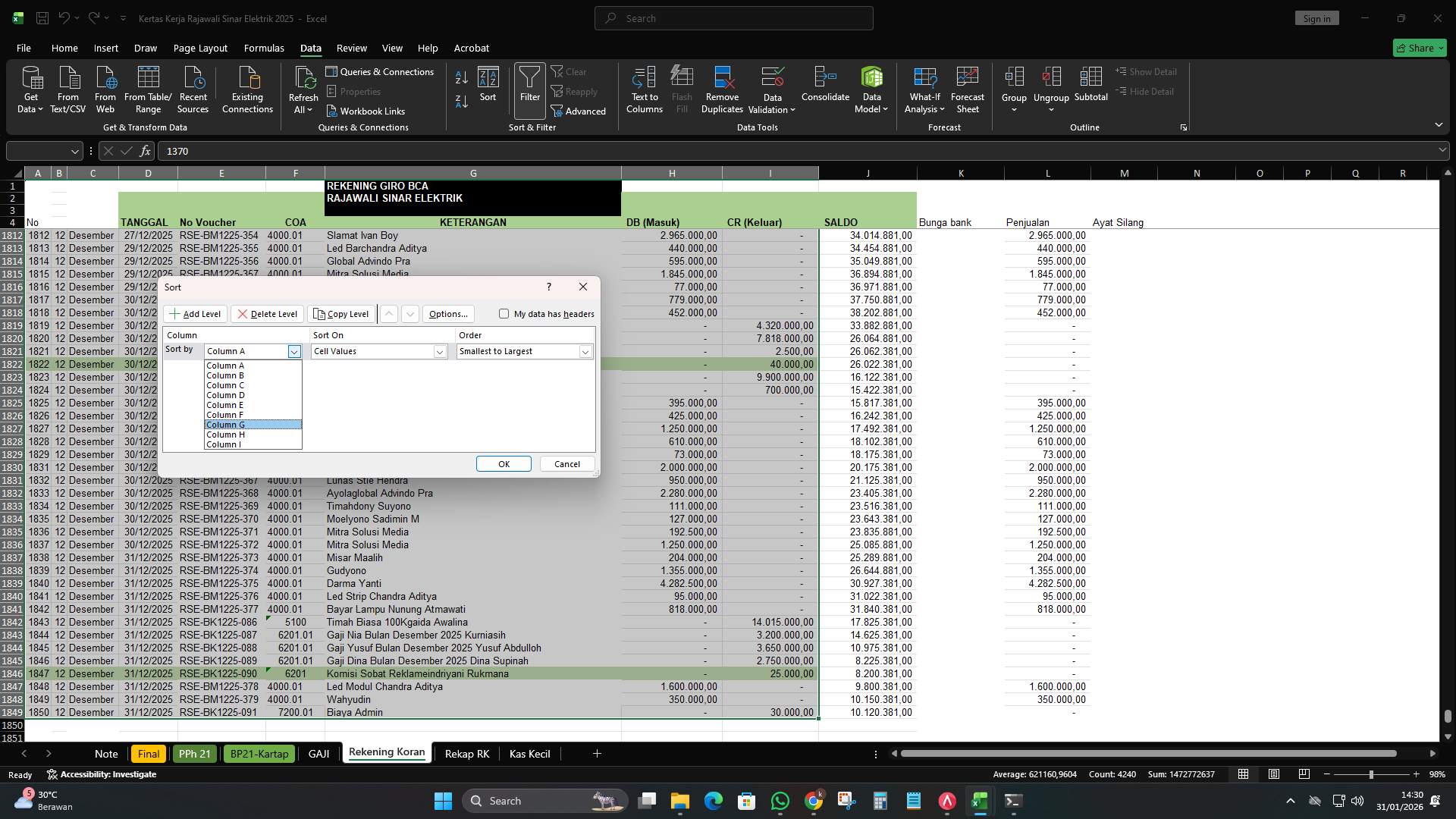Select the Text to Columns tool
This screenshot has height=819, width=1456.
coord(644,87)
